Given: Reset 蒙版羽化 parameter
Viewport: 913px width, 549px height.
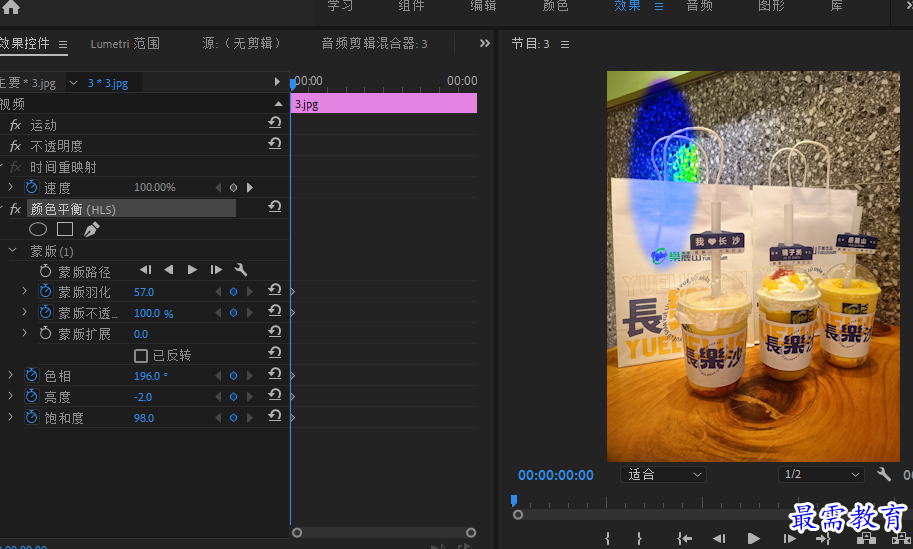Looking at the screenshot, I should (275, 290).
